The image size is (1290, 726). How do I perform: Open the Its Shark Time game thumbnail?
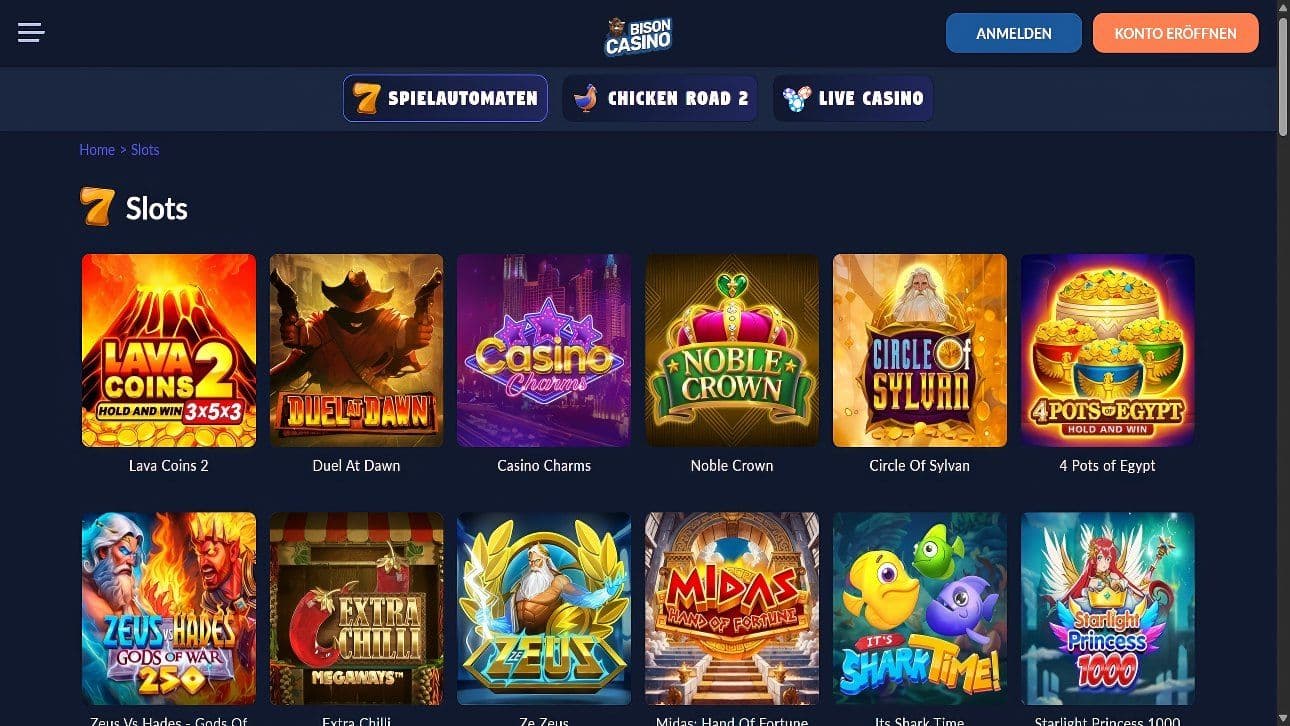[x=920, y=609]
